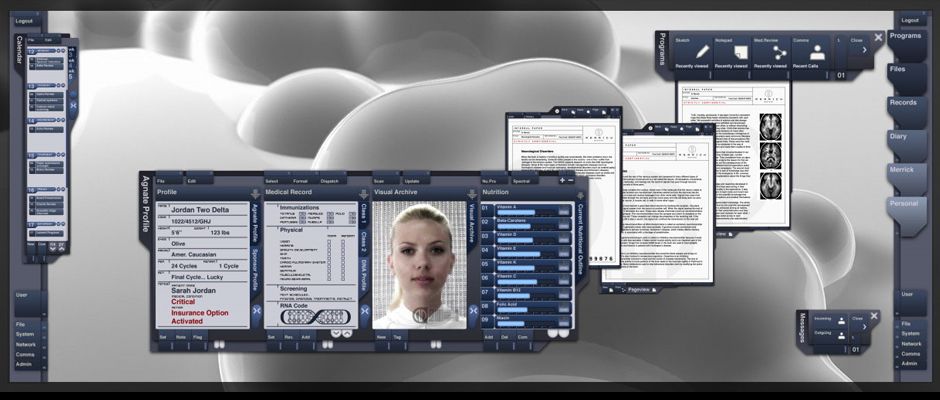Toggle the Measles immunization checkbox
This screenshot has height=400, width=940.
[x=330, y=213]
